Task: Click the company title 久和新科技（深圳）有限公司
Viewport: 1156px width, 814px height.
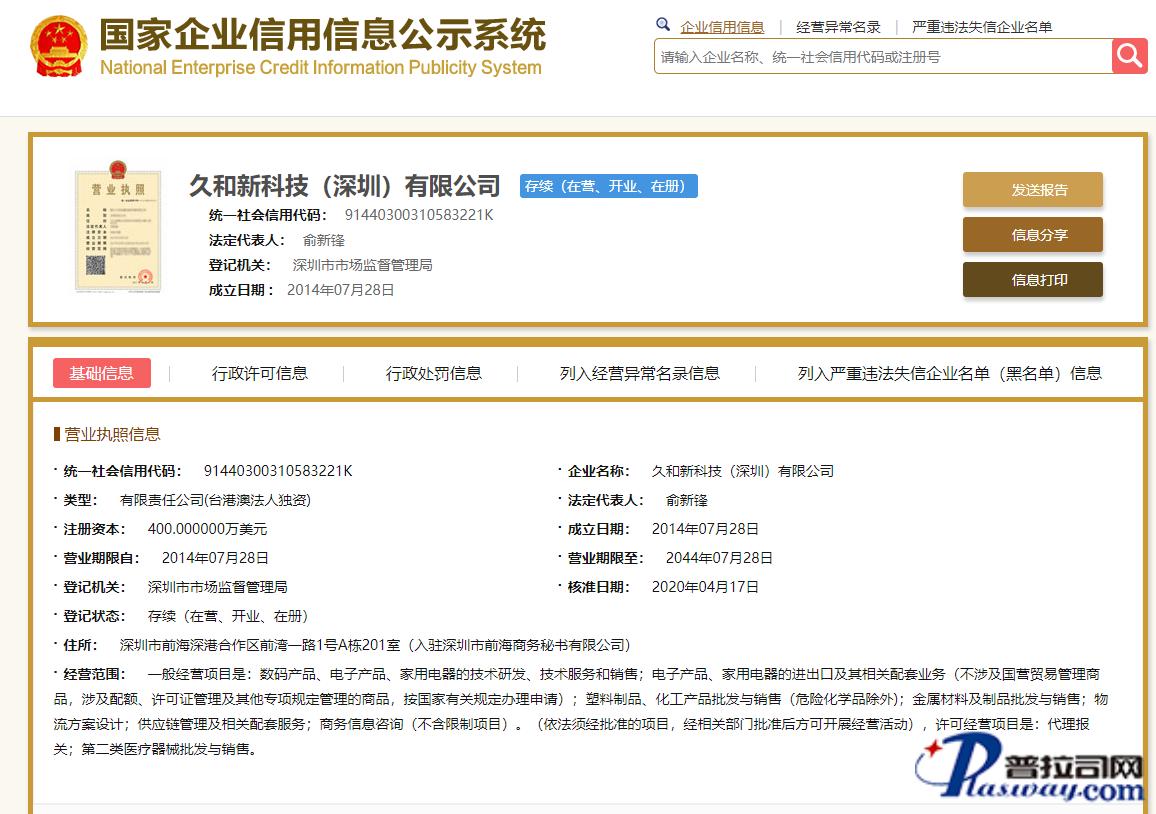Action: [344, 186]
